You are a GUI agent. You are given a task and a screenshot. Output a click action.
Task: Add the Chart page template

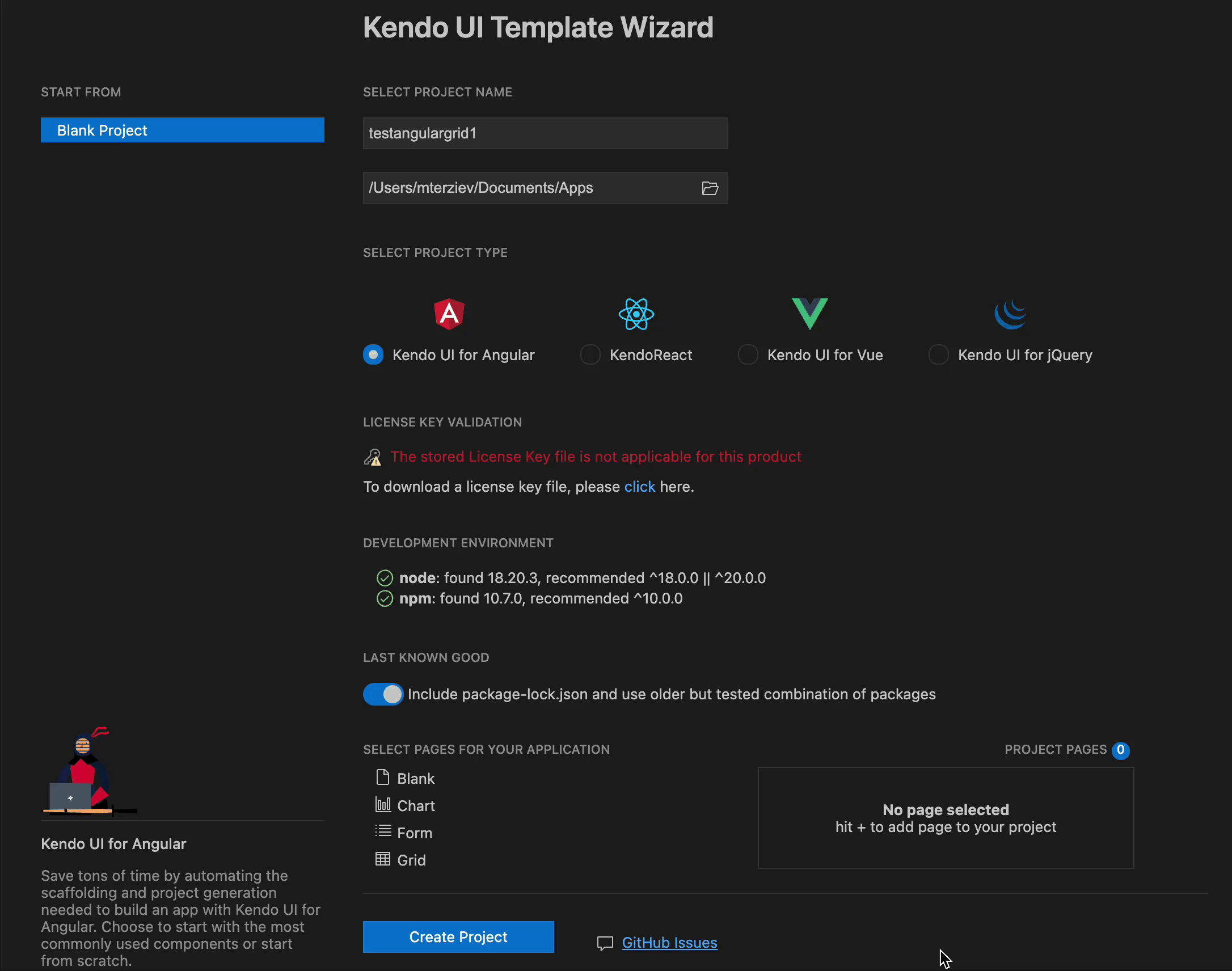tap(405, 805)
